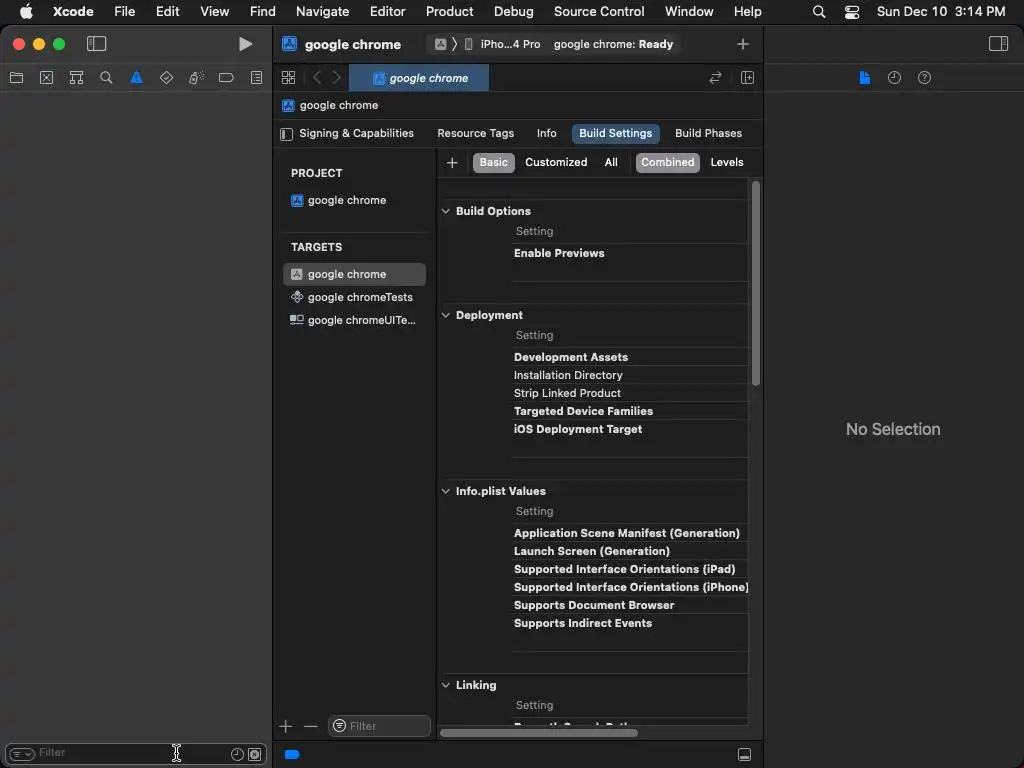Open the Issue navigator triangle

pos(136,78)
